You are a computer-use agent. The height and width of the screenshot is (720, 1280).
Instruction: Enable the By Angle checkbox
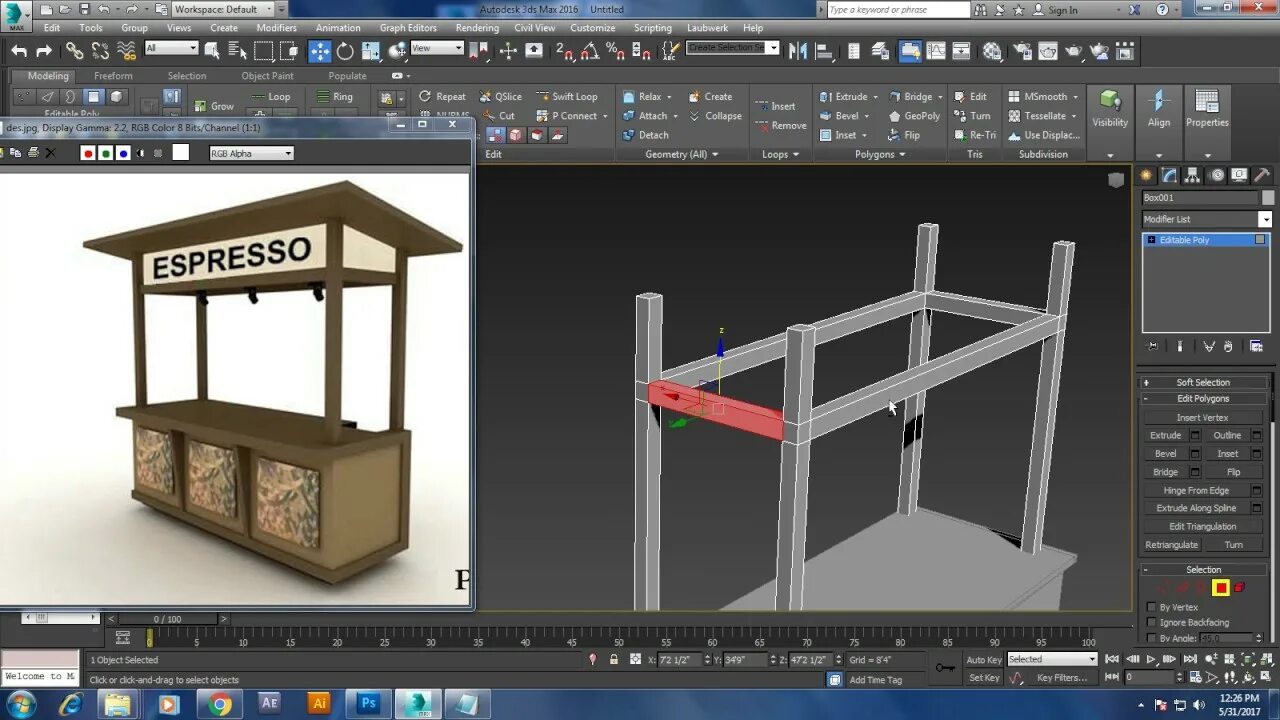click(1152, 638)
